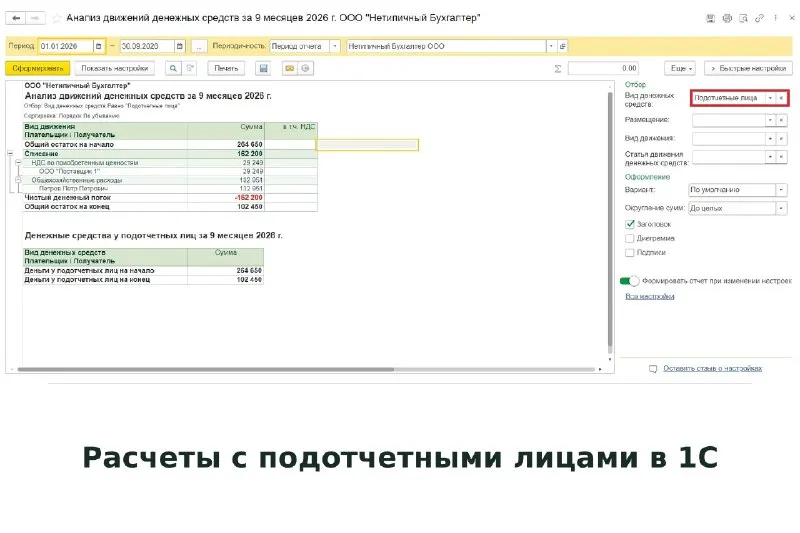The width and height of the screenshot is (800, 533).
Task: Open Все настройки link
Action: click(x=649, y=296)
